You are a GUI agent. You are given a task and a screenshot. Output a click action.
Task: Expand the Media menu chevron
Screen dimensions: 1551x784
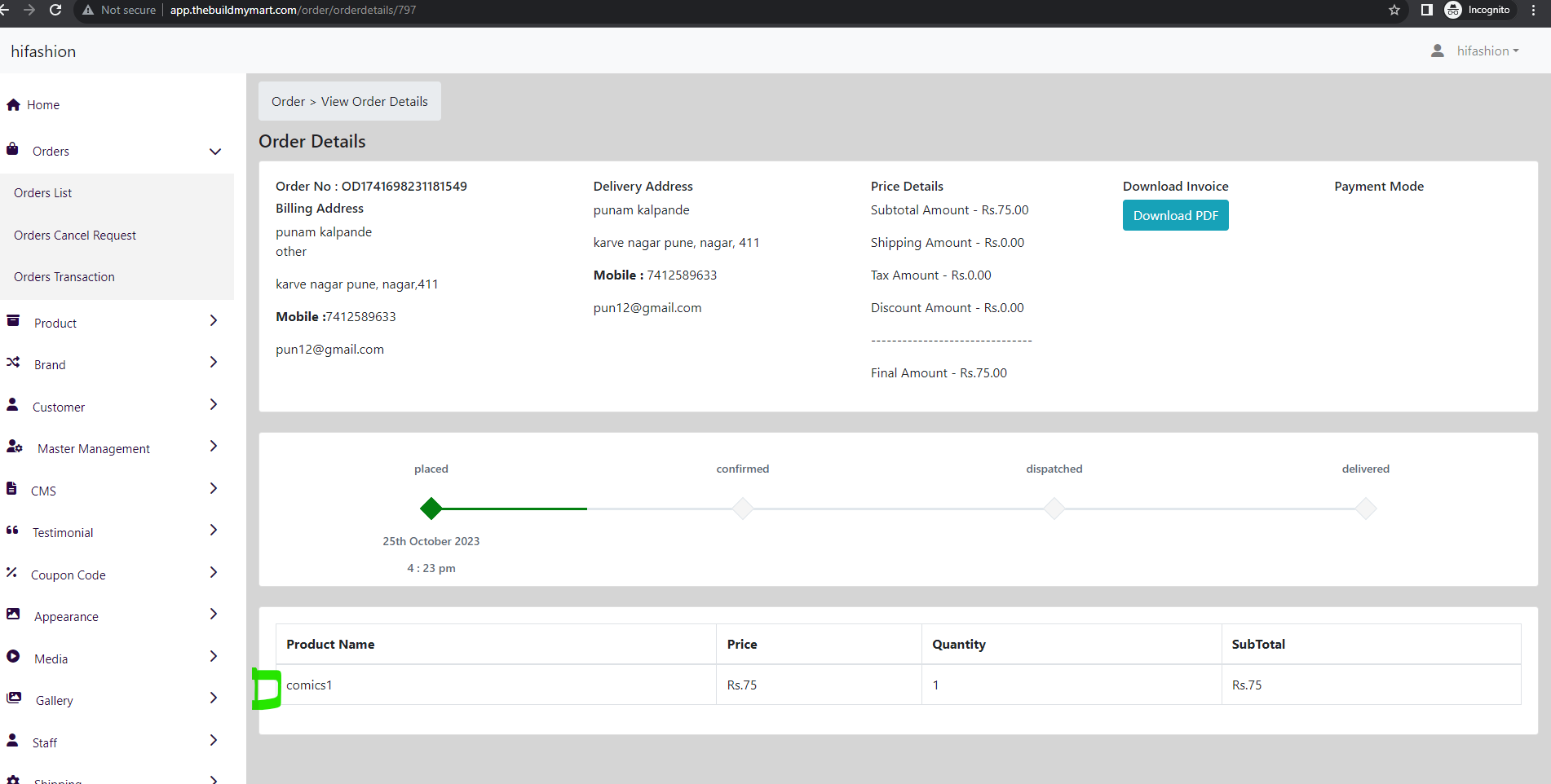(214, 656)
